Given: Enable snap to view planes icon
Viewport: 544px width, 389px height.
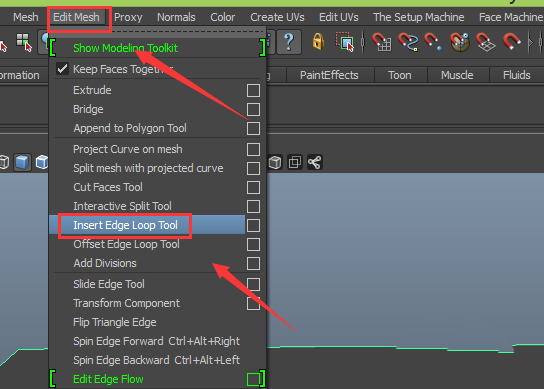Looking at the screenshot, I should (485, 42).
